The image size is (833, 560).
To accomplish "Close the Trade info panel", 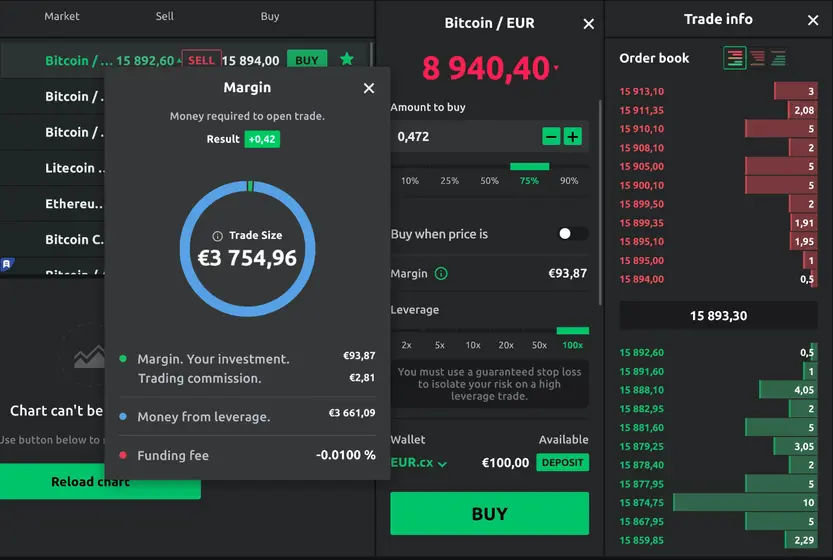I will click(813, 20).
